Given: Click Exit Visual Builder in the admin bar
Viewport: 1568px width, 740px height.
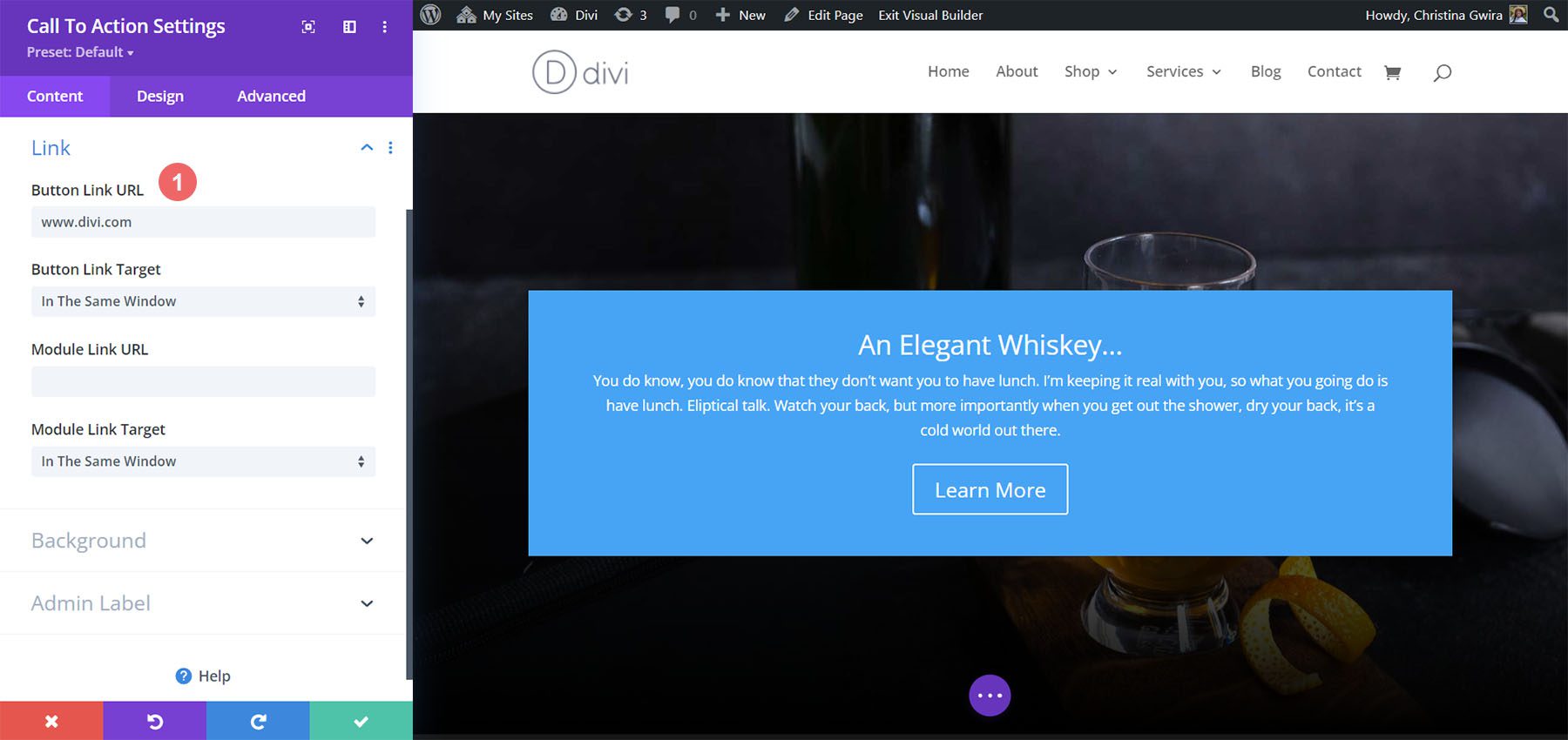Looking at the screenshot, I should (x=930, y=15).
